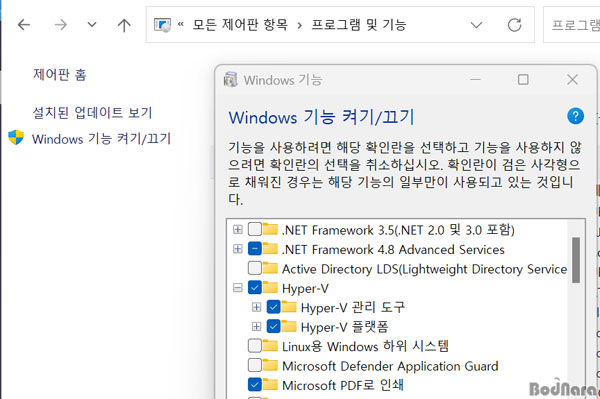The width and height of the screenshot is (600, 399).
Task: Open 제어판 홈 link
Action: (60, 74)
